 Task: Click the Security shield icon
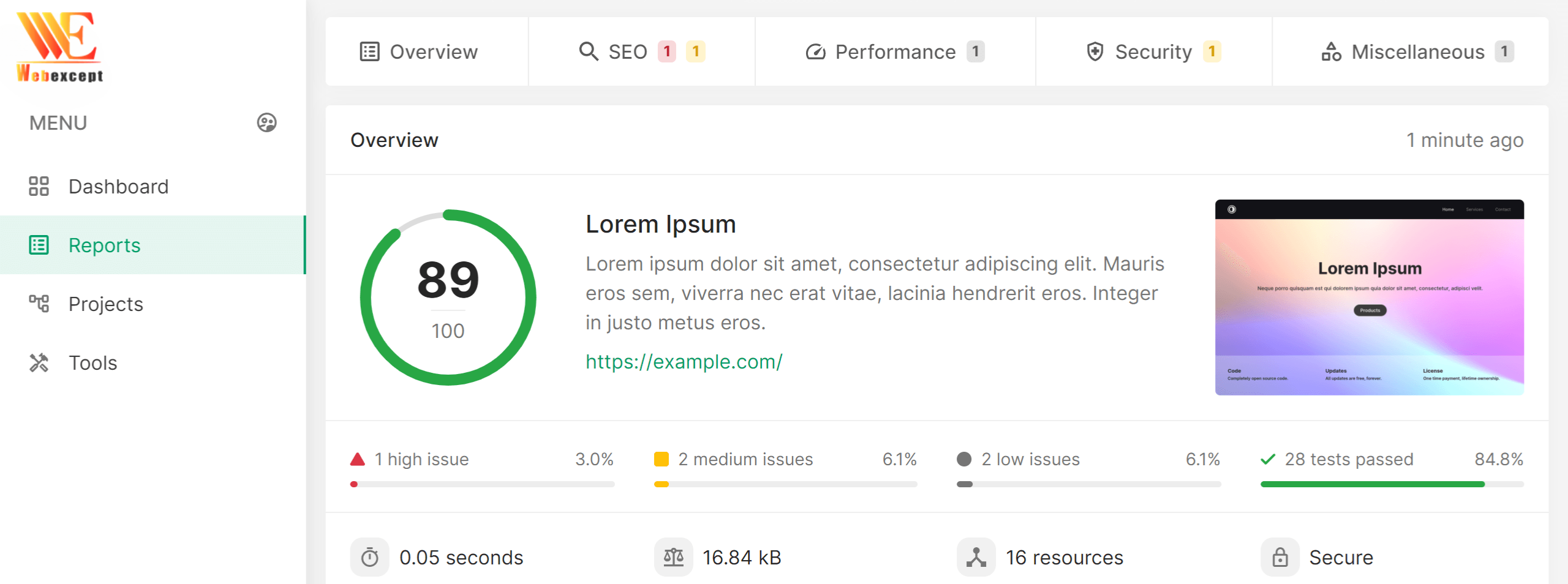pyautogui.click(x=1095, y=51)
